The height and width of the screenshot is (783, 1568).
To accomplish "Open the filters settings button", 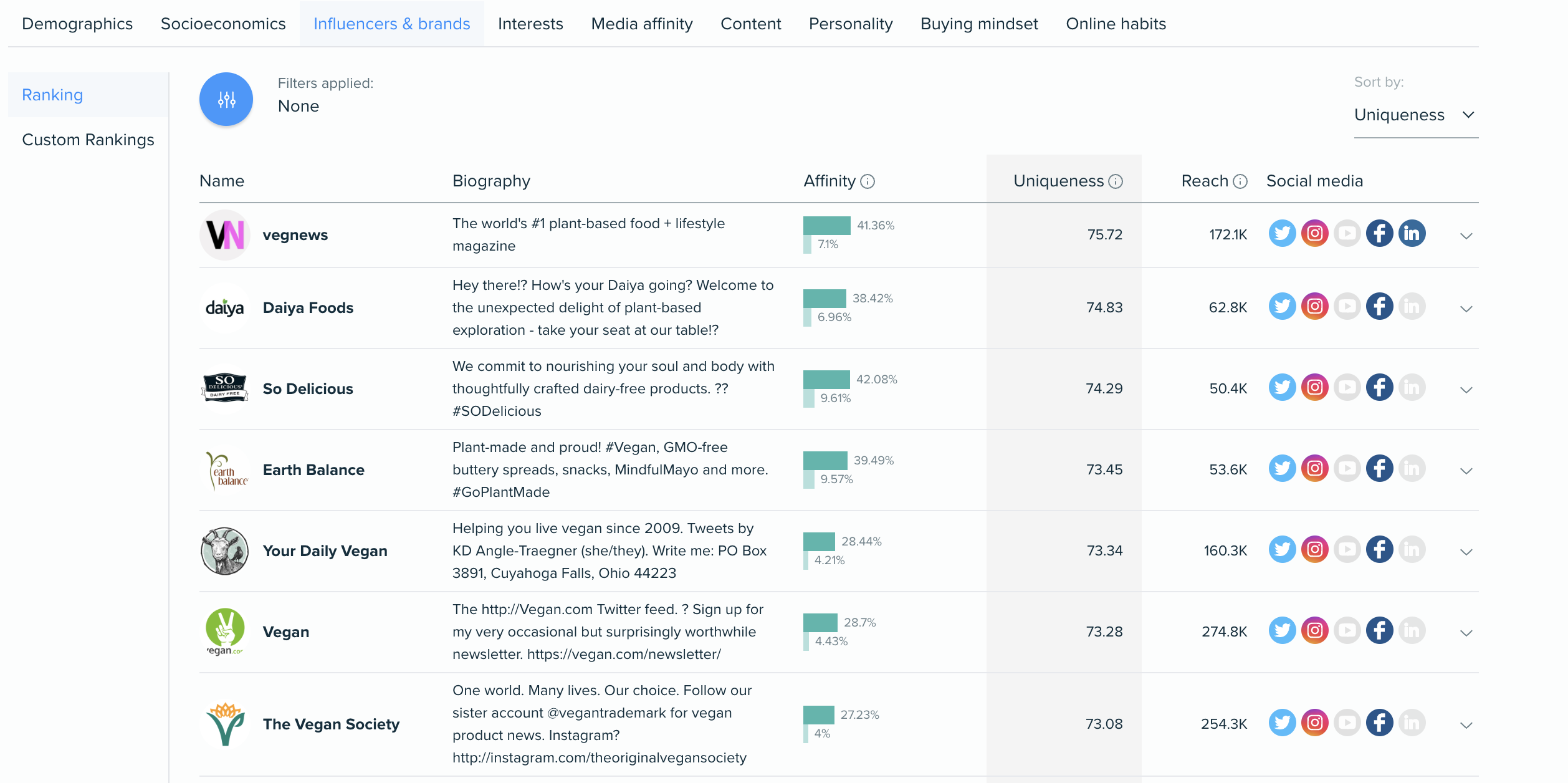I will (226, 99).
